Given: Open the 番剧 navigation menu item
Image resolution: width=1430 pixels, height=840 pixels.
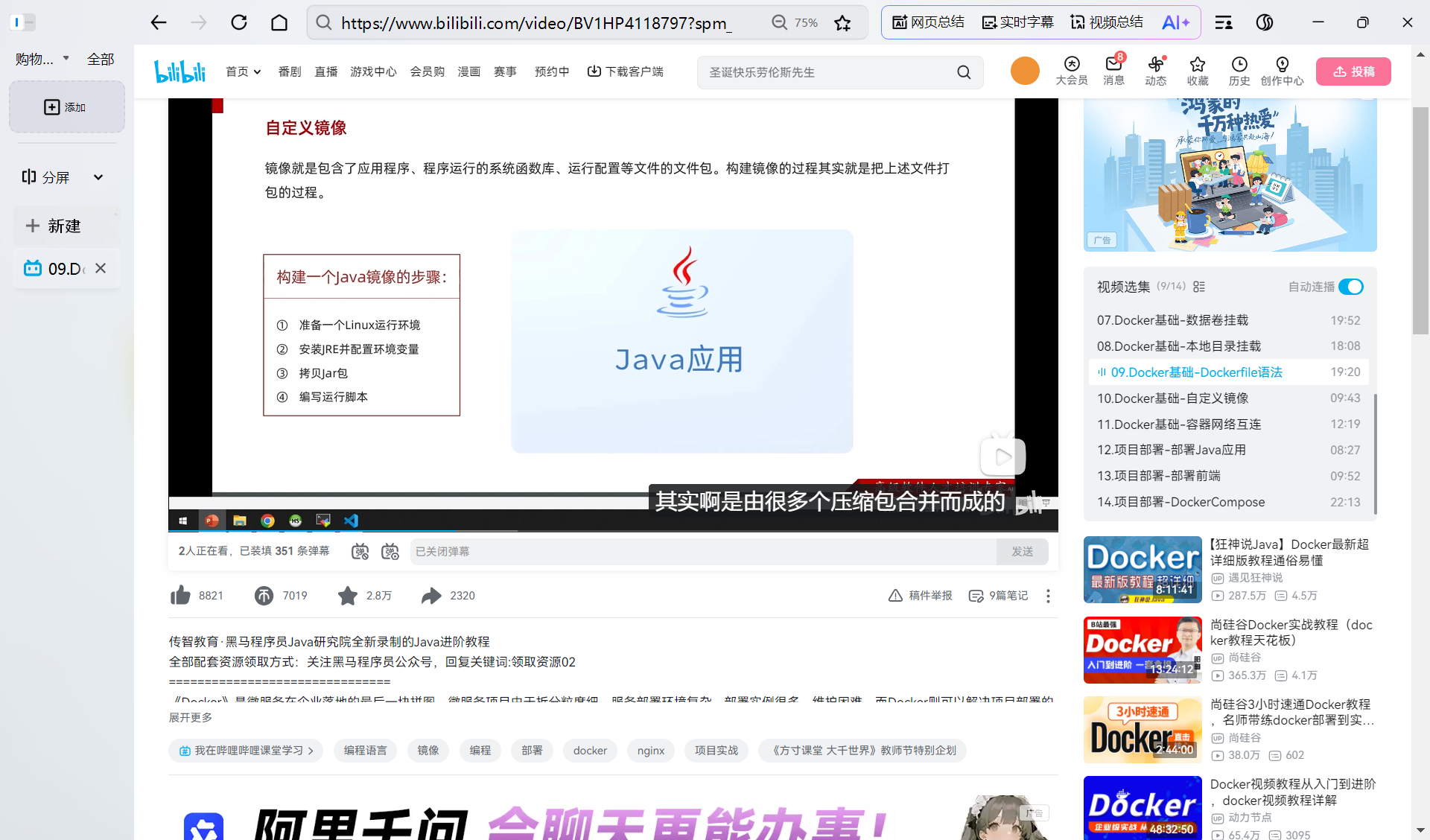Looking at the screenshot, I should pos(289,71).
